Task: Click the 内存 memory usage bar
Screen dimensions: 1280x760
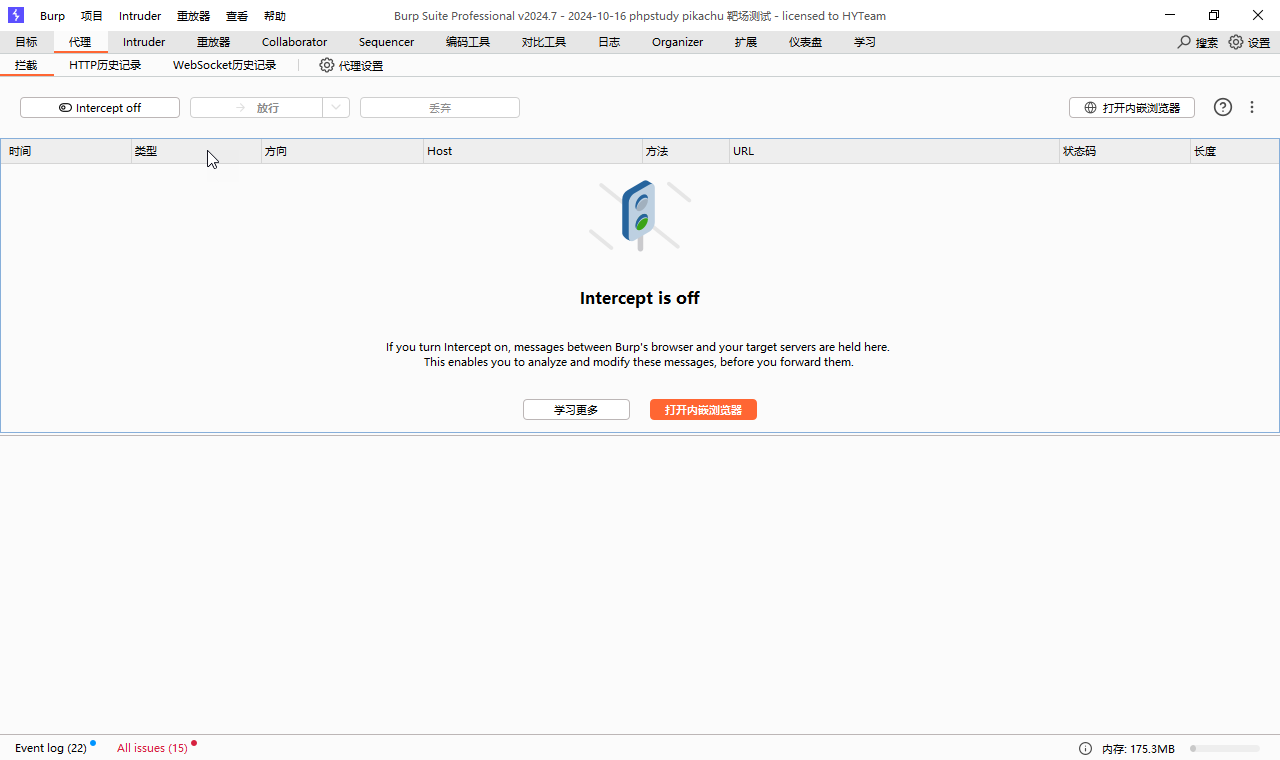Action: coord(1225,748)
